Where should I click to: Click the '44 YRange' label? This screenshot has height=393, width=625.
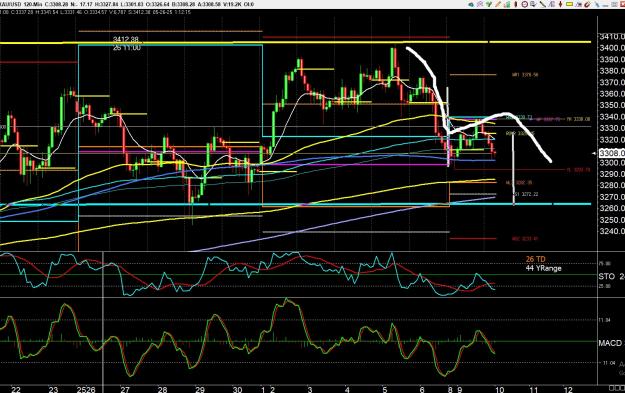pyautogui.click(x=543, y=268)
